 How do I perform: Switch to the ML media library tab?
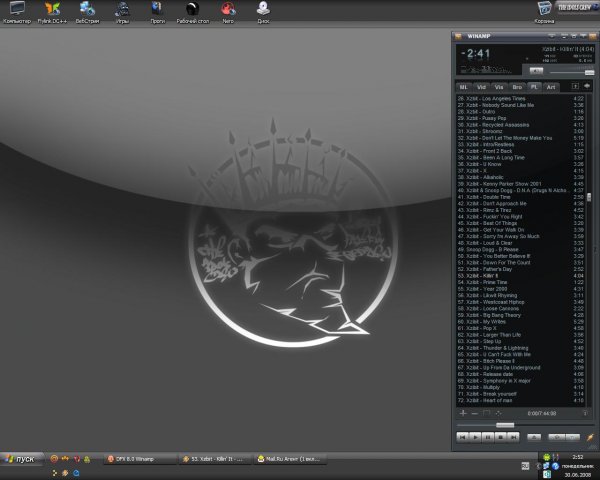(463, 87)
